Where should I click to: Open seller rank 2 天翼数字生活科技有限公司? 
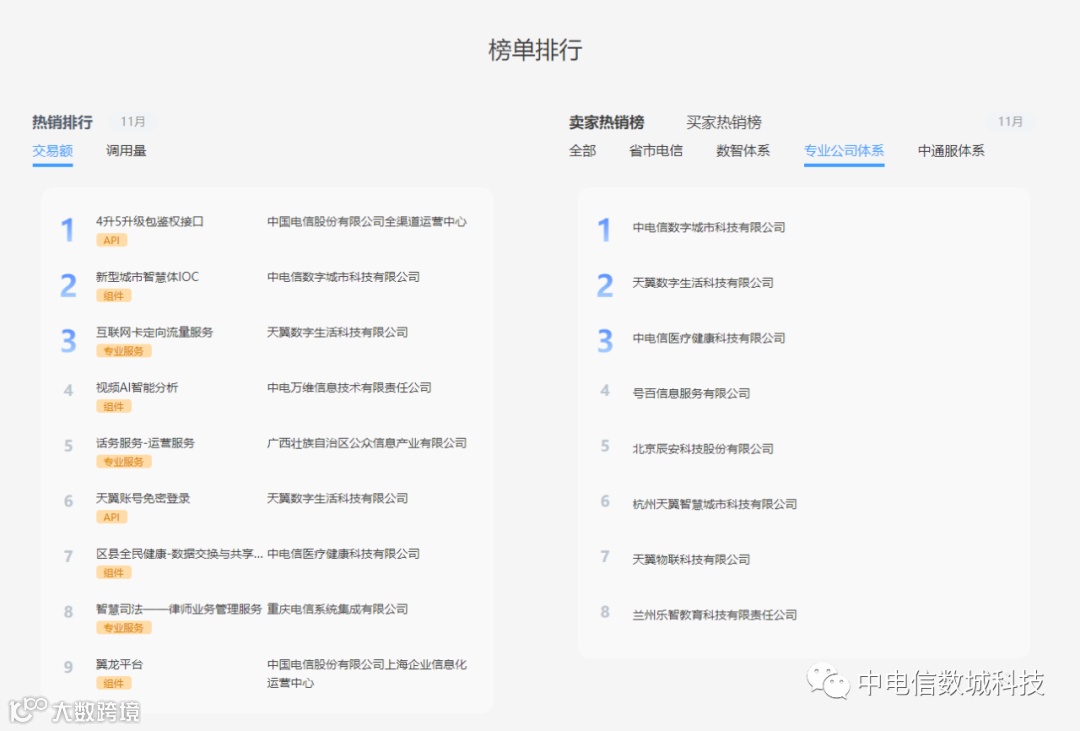tap(703, 283)
